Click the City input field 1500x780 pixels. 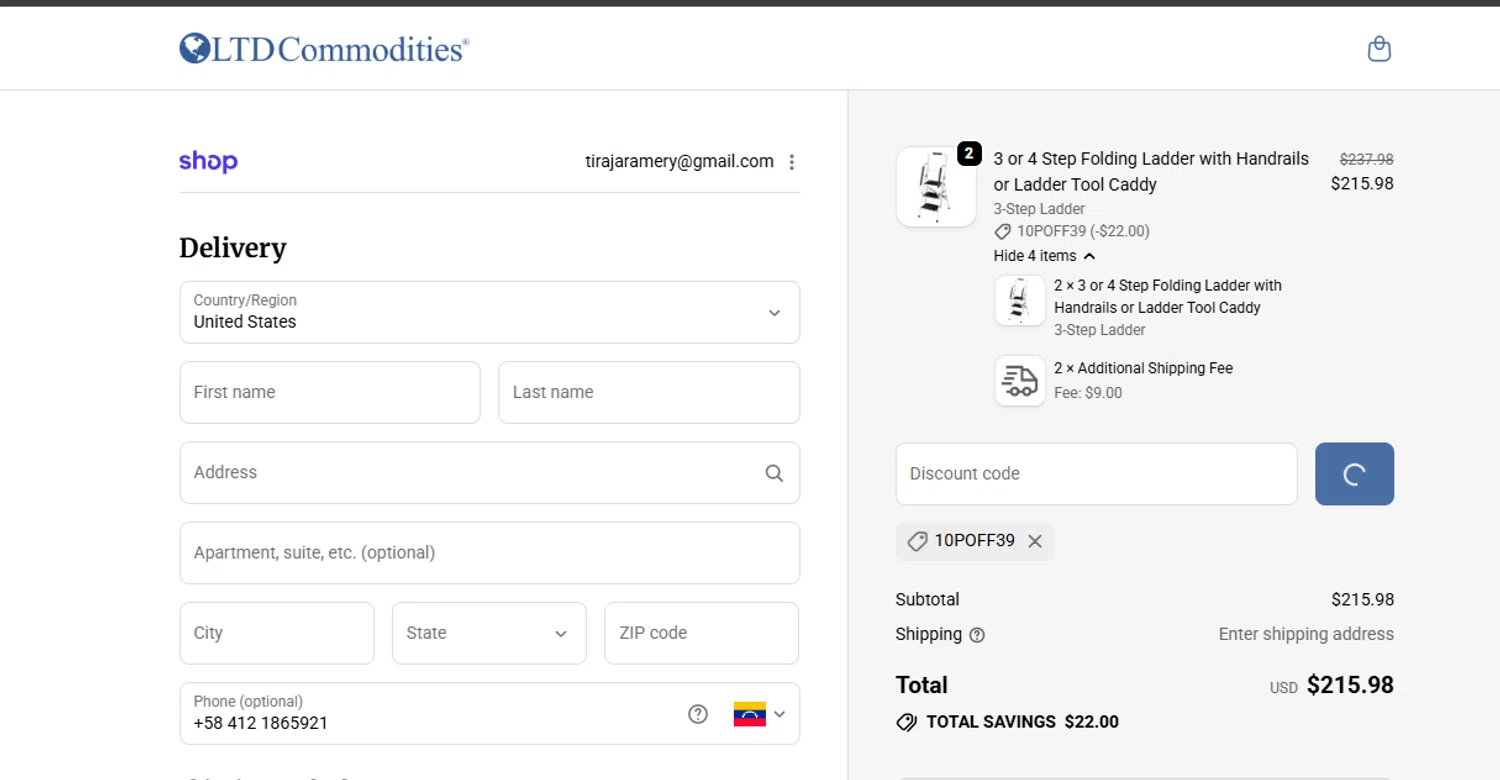click(x=276, y=633)
